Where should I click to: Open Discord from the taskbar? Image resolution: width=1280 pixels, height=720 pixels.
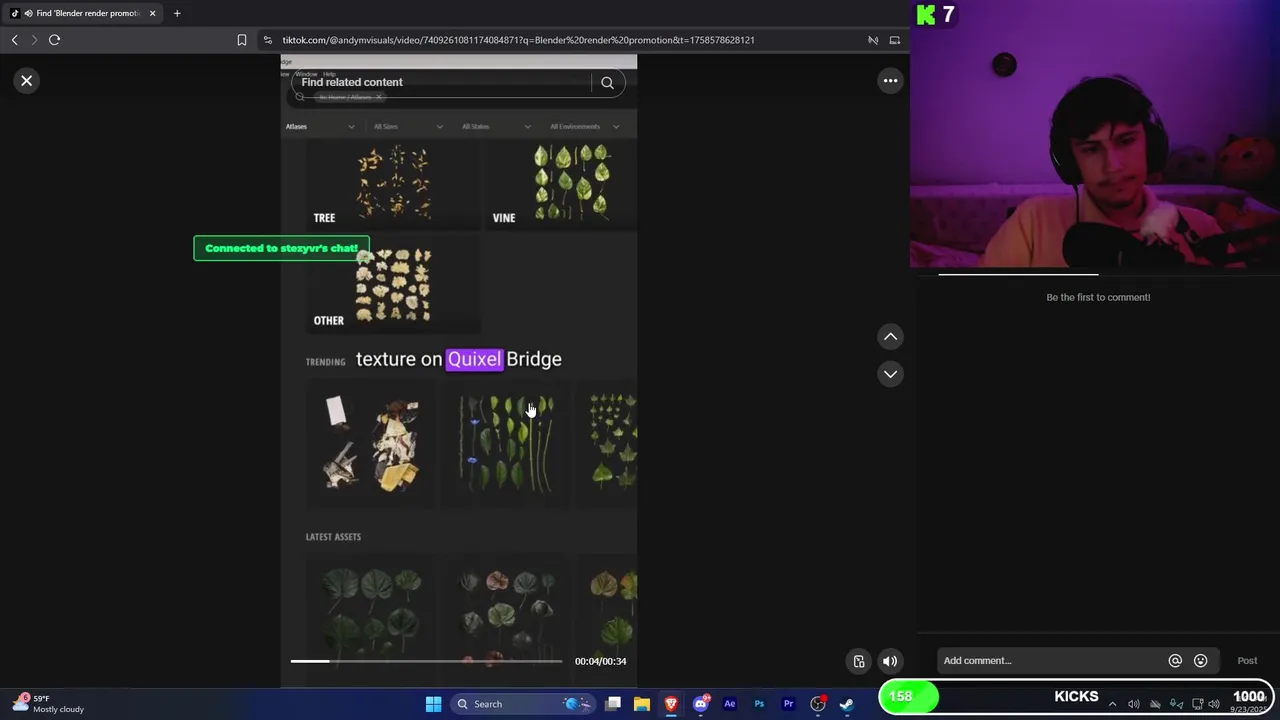tap(701, 704)
